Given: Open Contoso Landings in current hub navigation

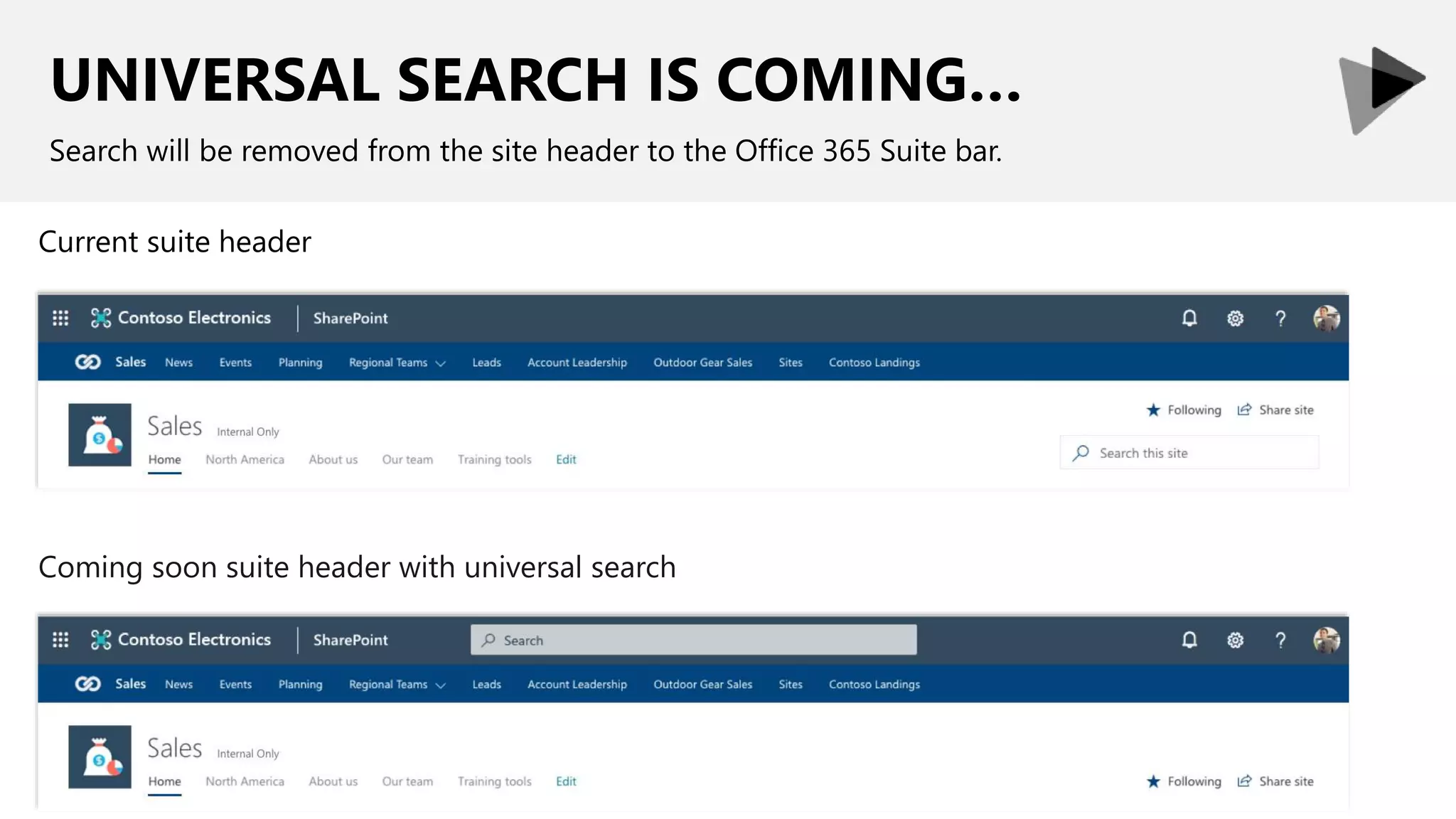Looking at the screenshot, I should (874, 363).
